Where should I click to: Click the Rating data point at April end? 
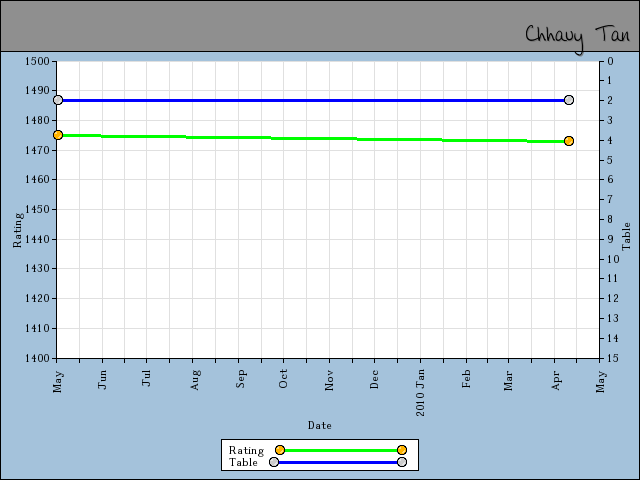(569, 141)
